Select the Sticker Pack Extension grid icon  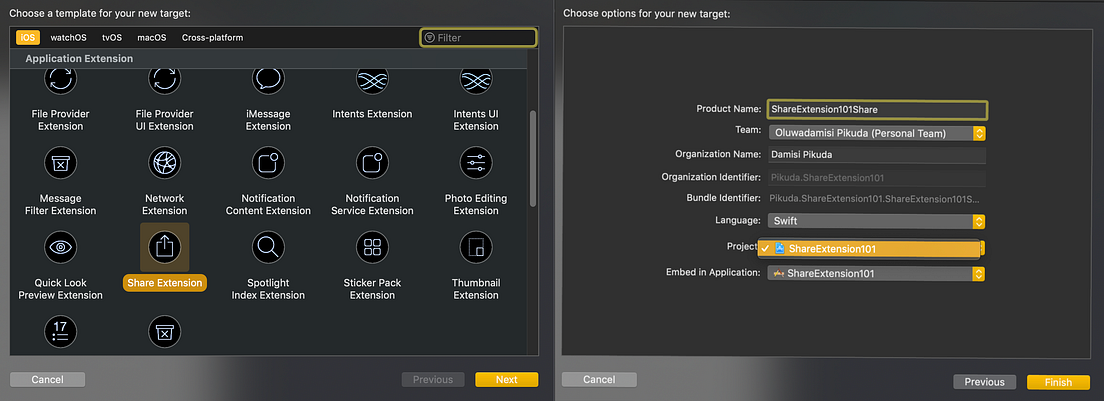click(x=372, y=248)
